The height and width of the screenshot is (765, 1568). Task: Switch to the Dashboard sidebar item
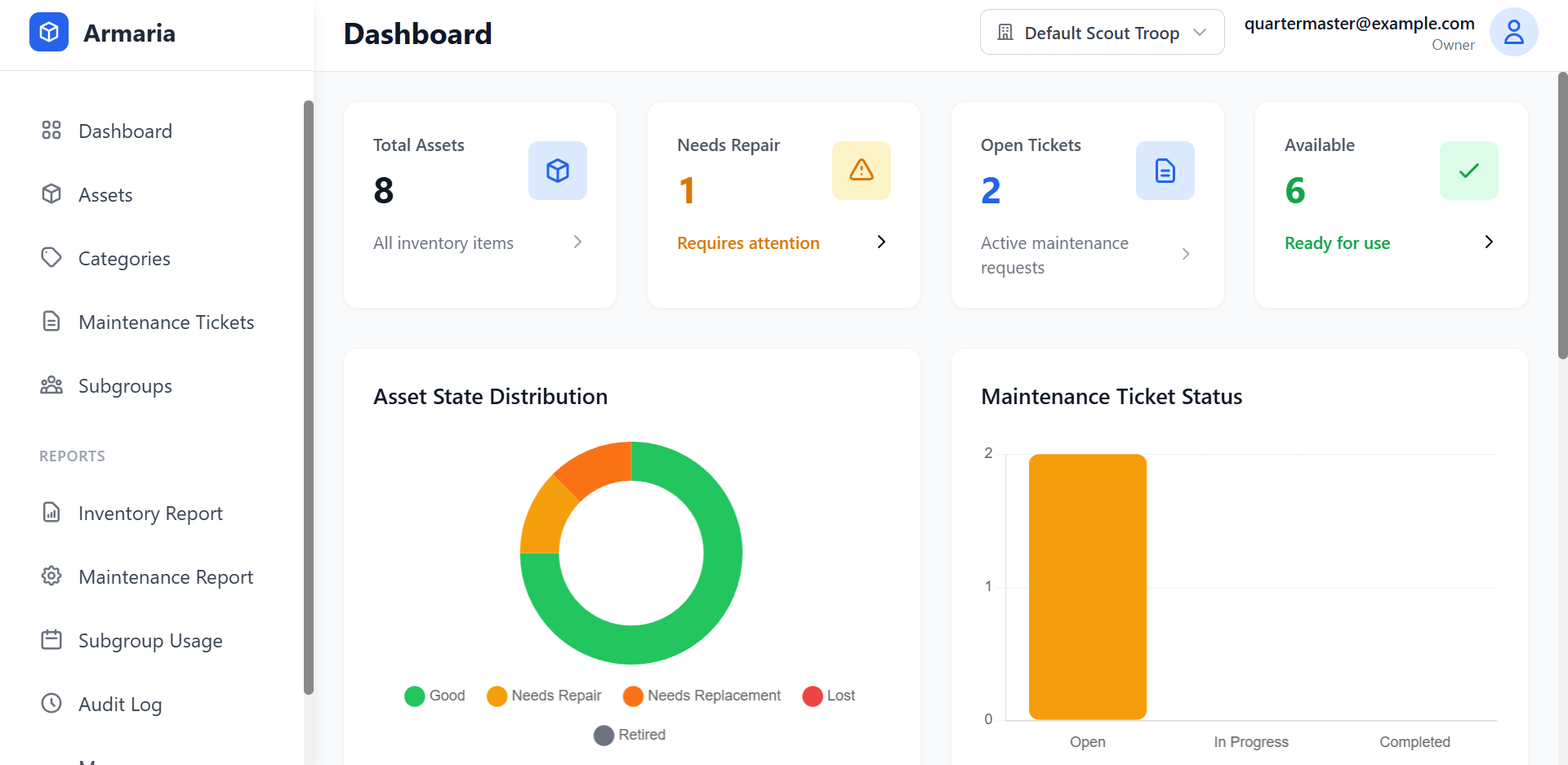[x=125, y=131]
